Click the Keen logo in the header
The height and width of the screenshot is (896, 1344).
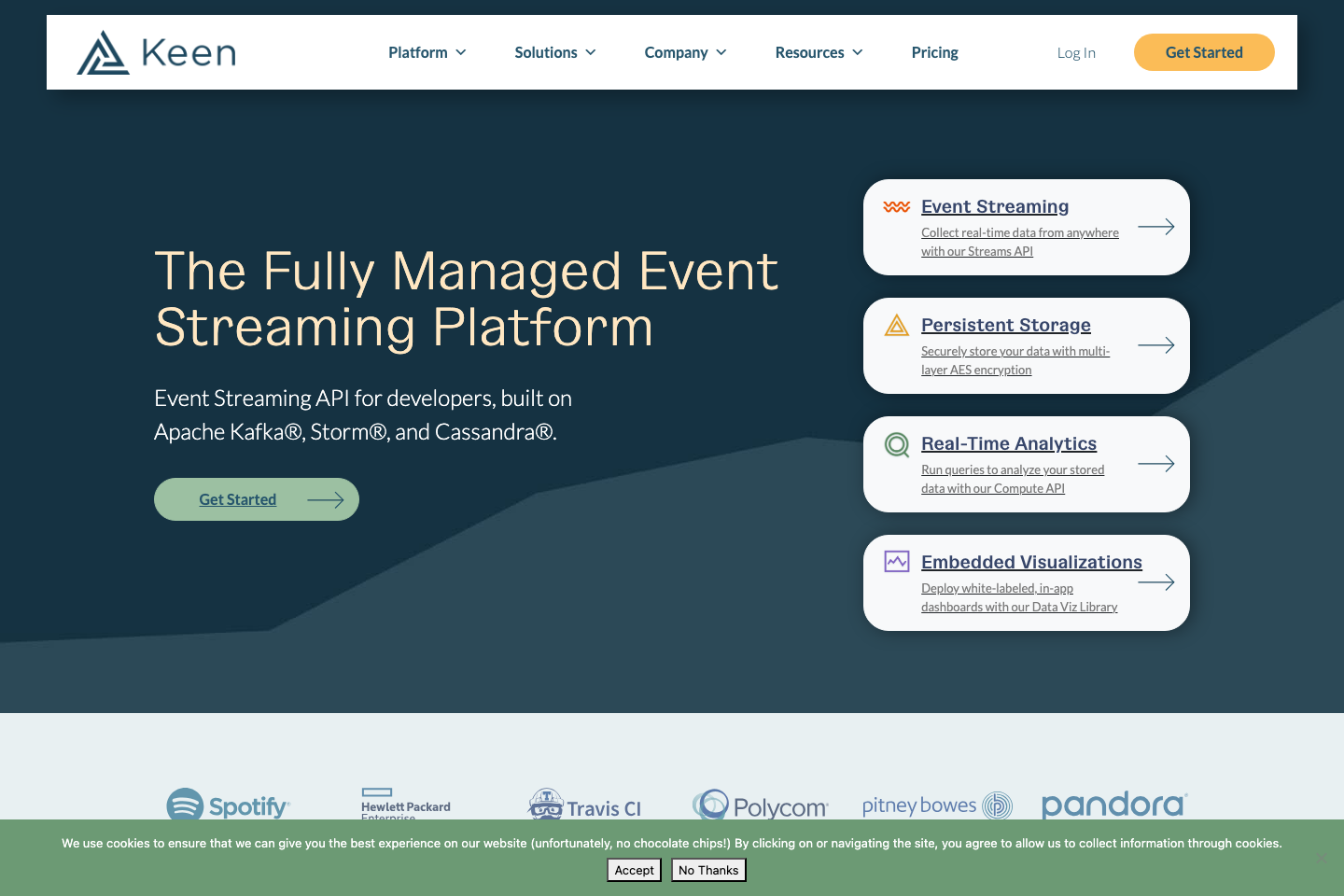155,52
